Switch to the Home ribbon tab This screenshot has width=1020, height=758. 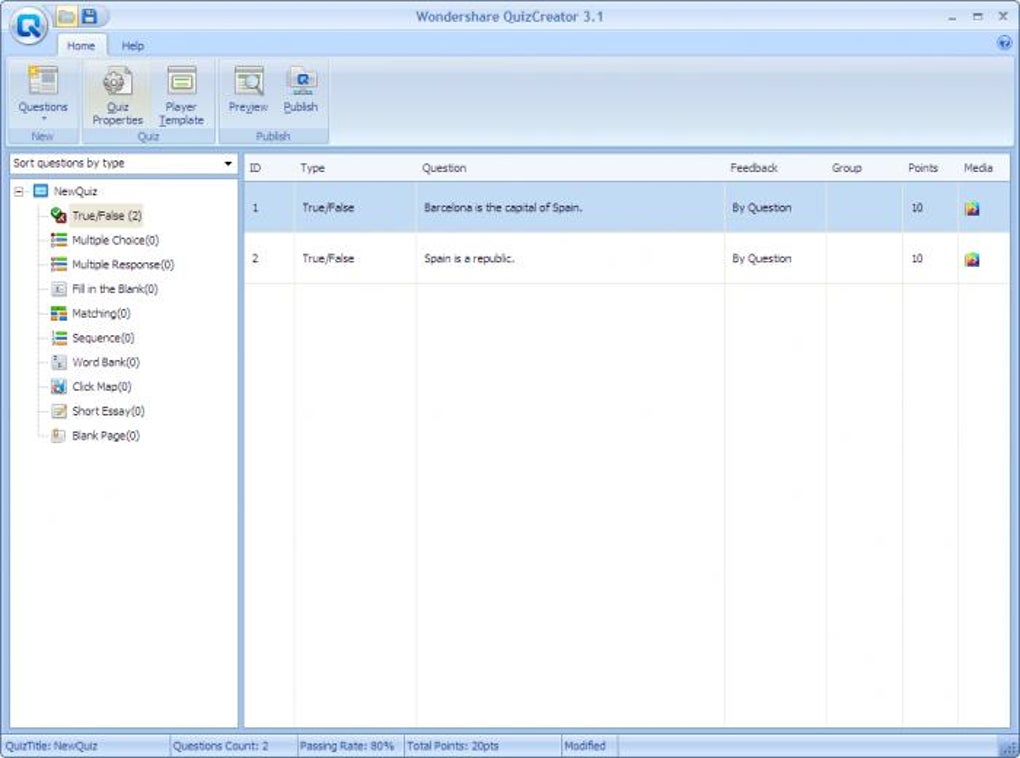[81, 46]
